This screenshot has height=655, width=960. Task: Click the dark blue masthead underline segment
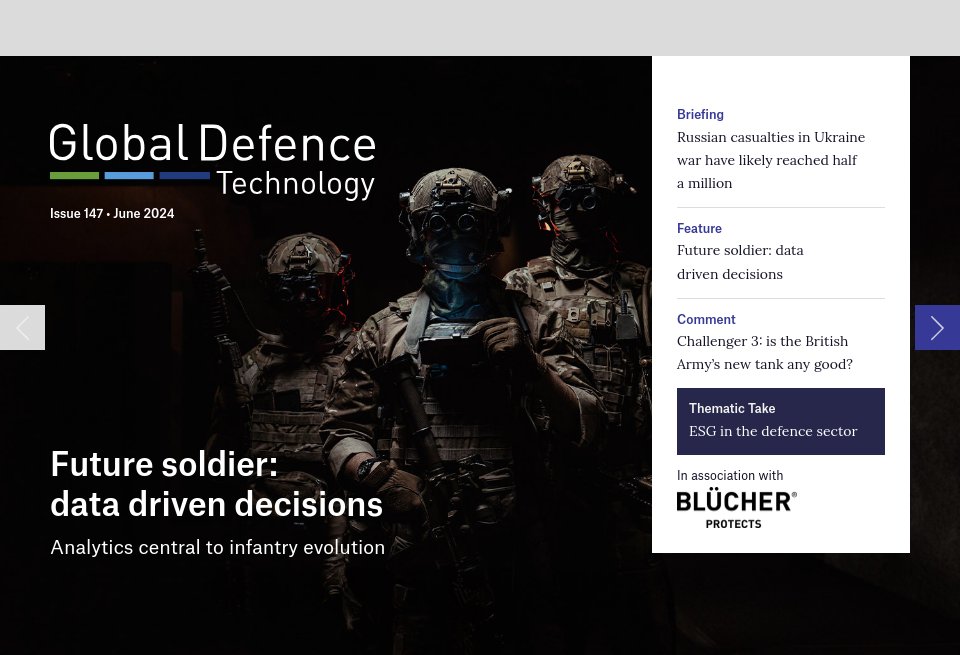click(x=184, y=175)
